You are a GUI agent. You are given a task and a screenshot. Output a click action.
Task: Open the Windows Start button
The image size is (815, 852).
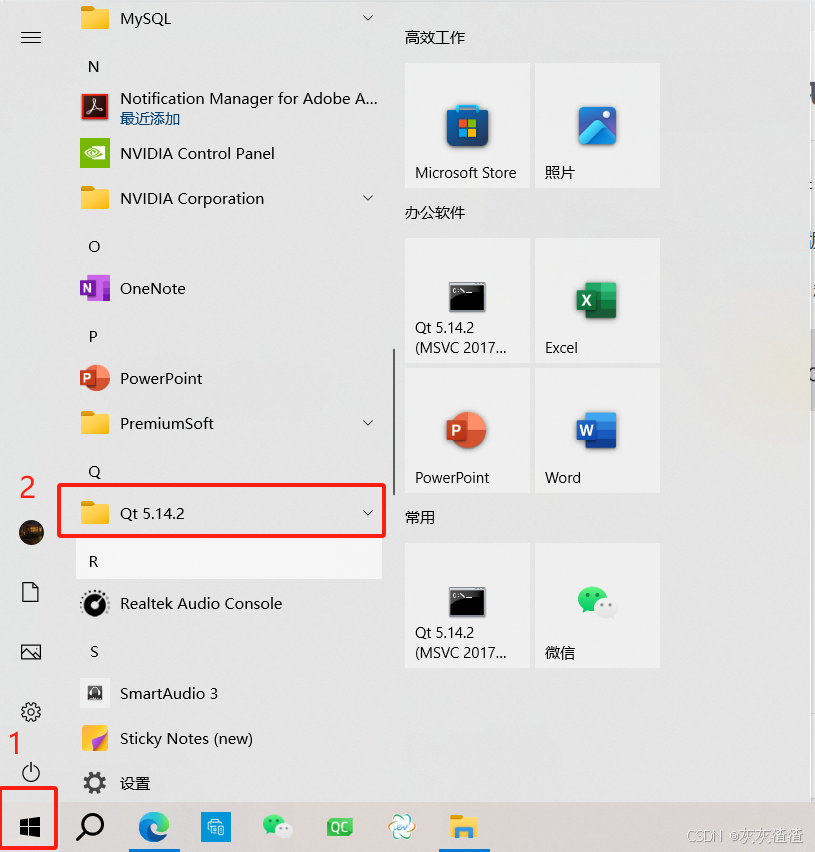point(29,827)
